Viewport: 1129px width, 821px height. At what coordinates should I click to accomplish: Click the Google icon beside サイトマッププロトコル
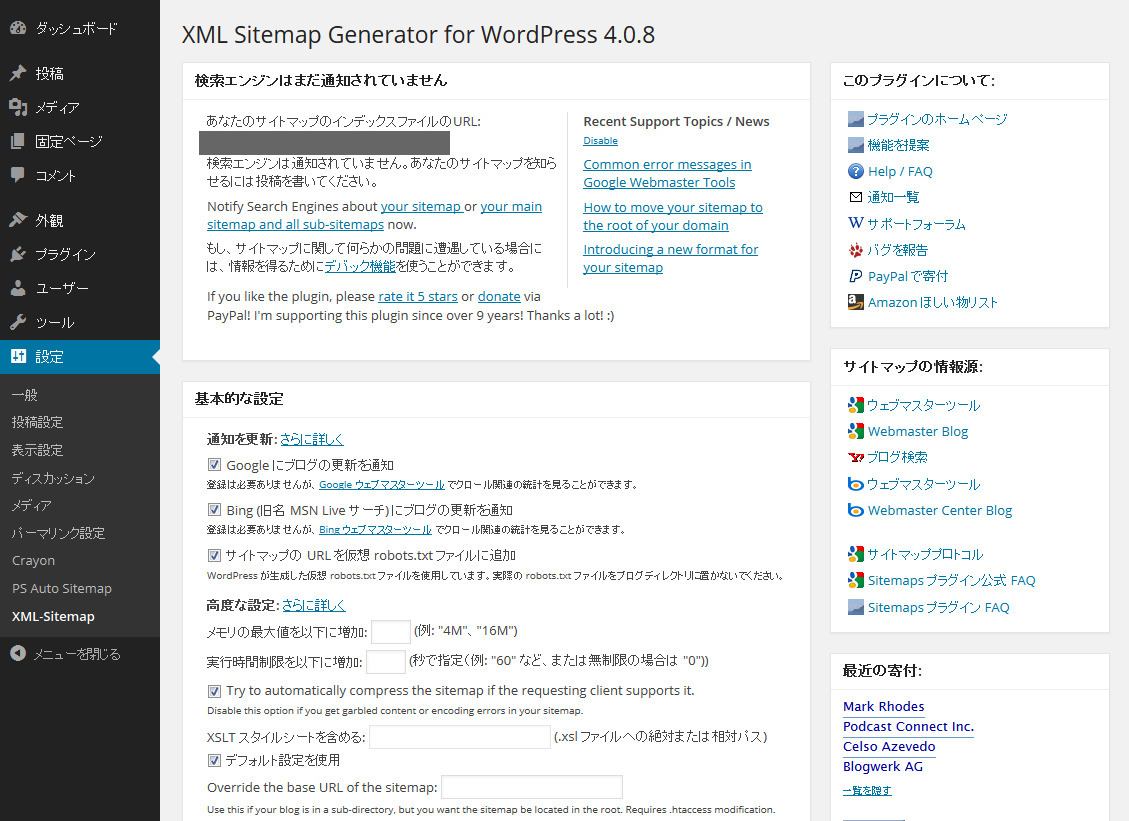pos(855,554)
